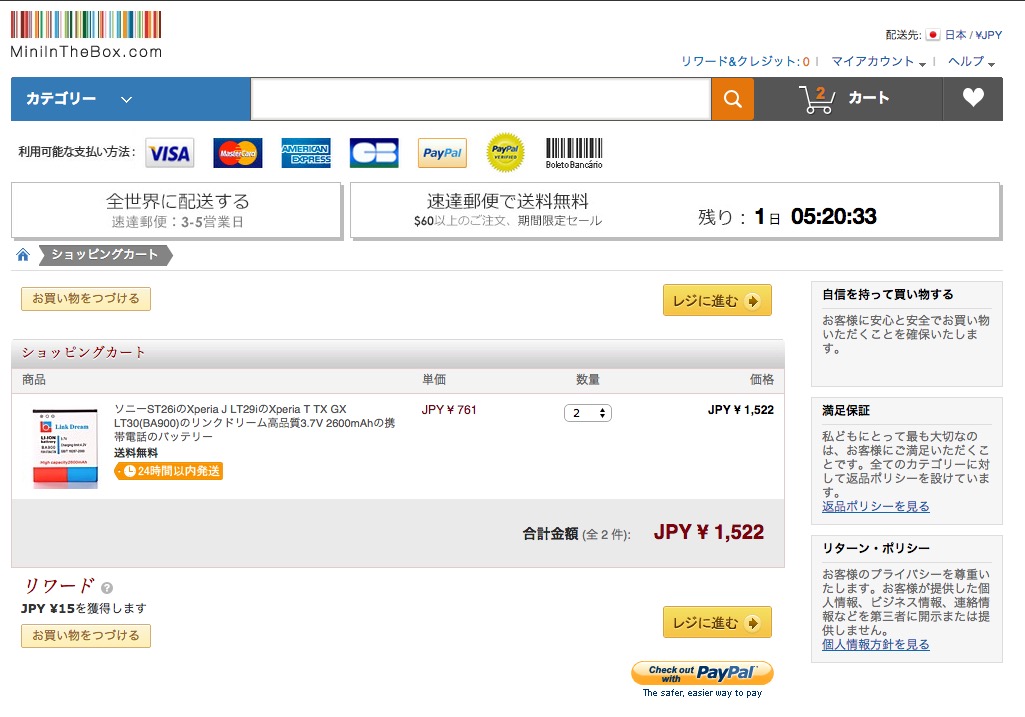Click the VISA payment logo
The width and height of the screenshot is (1025, 717).
[170, 153]
